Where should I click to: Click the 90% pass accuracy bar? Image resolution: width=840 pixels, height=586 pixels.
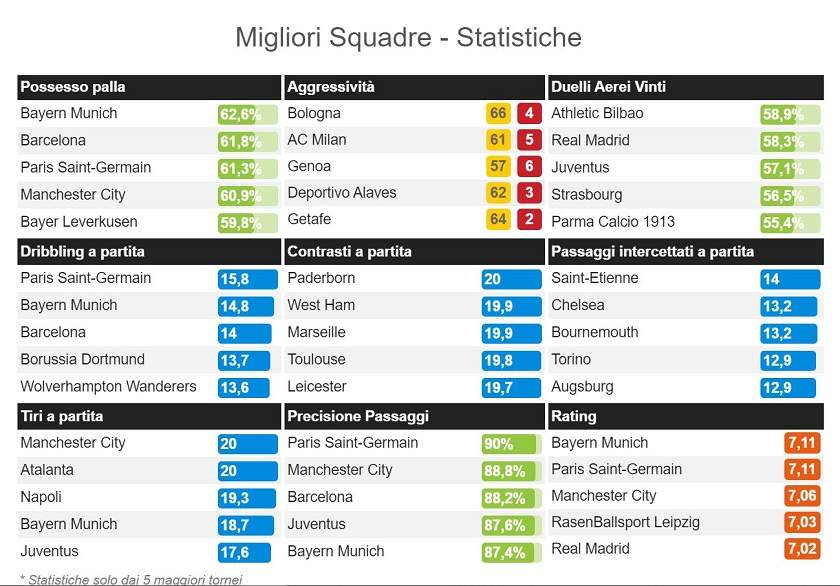(498, 443)
